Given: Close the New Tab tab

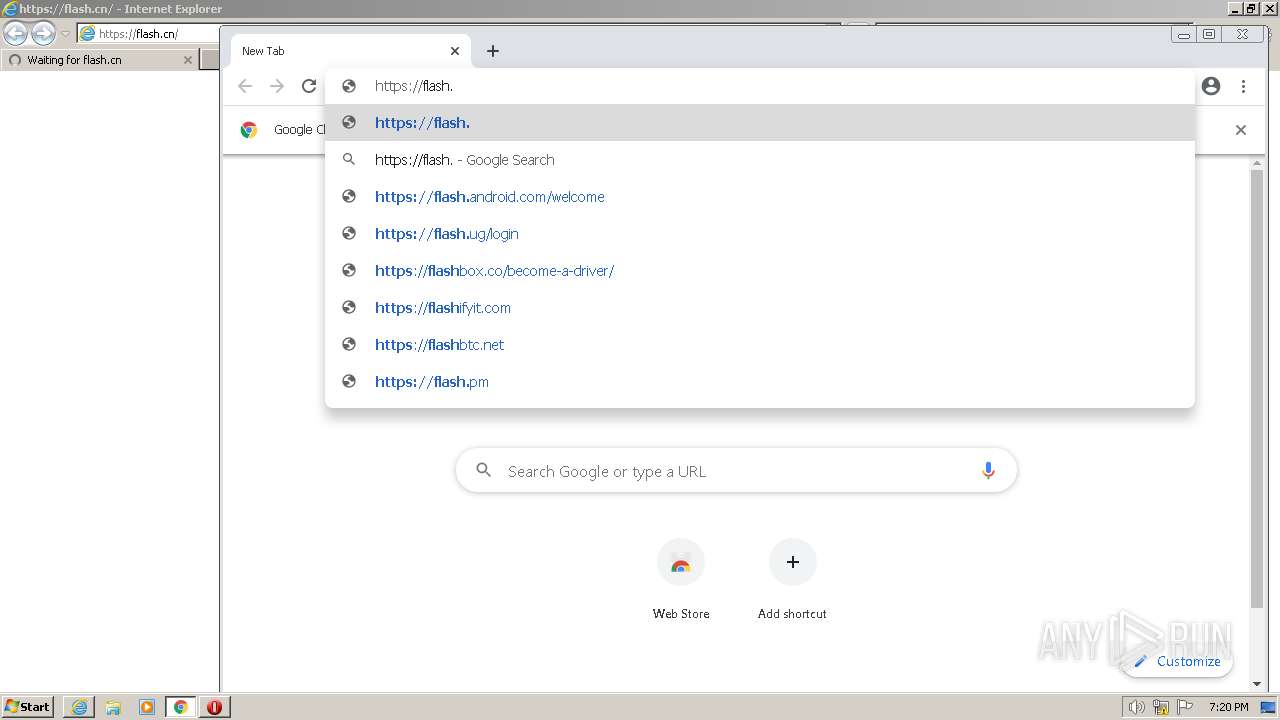Looking at the screenshot, I should click(455, 51).
